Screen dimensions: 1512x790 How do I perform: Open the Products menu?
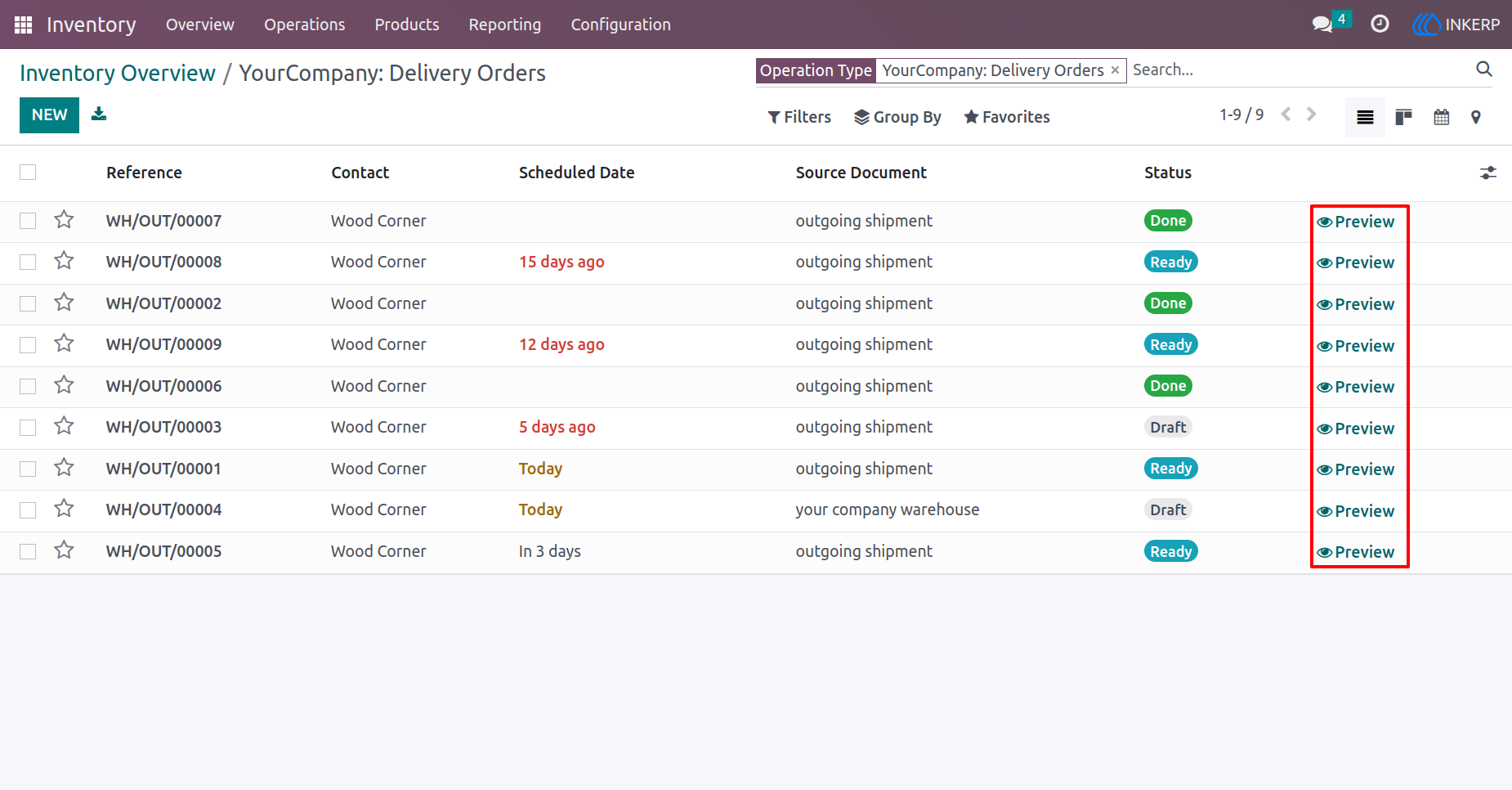407,25
